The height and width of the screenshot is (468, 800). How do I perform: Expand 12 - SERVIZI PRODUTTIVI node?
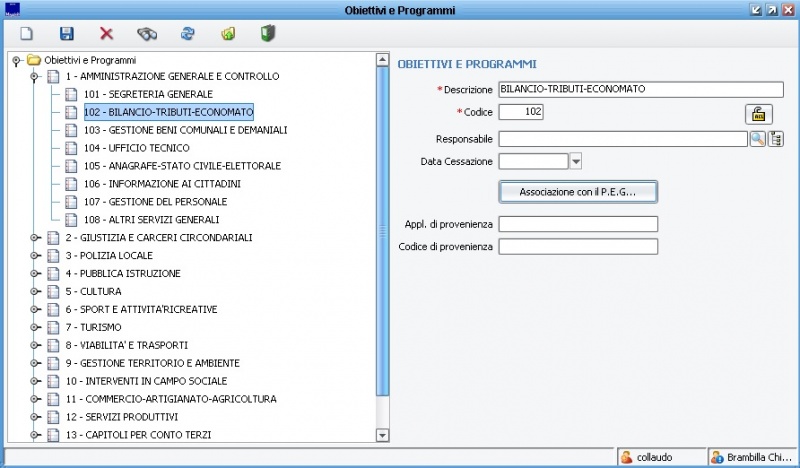34,417
